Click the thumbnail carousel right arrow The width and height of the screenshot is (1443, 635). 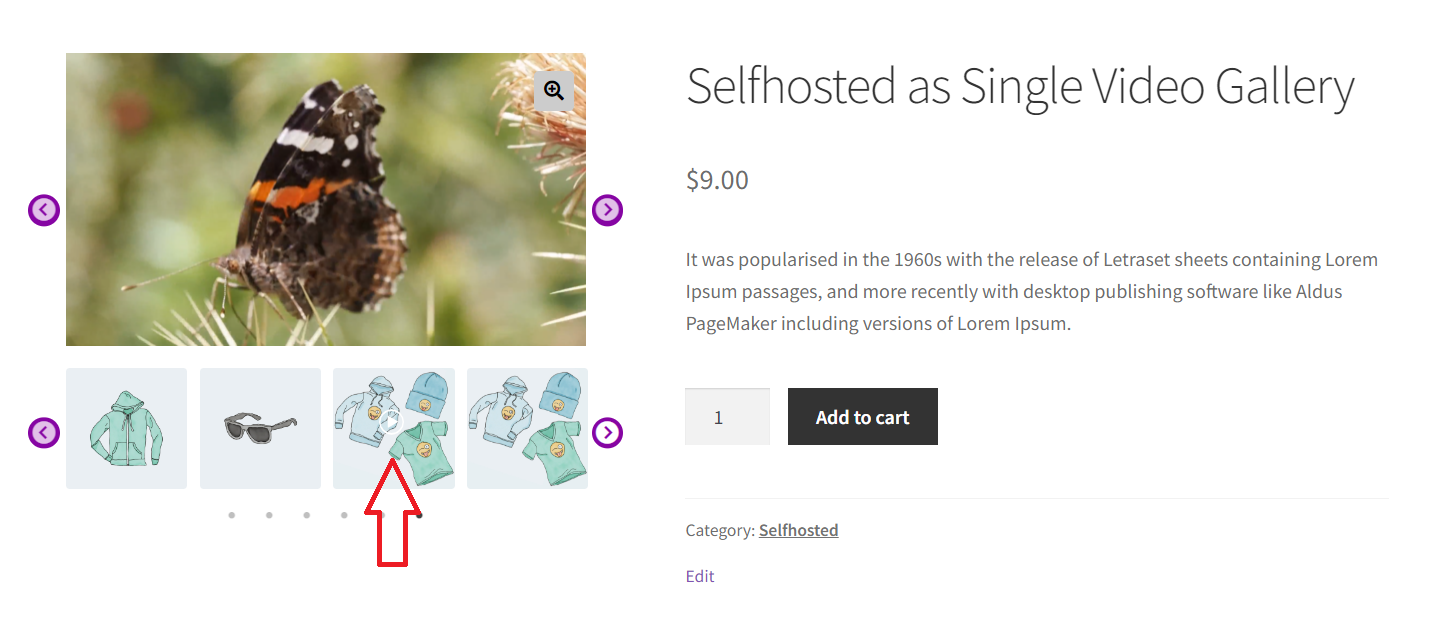click(x=607, y=433)
